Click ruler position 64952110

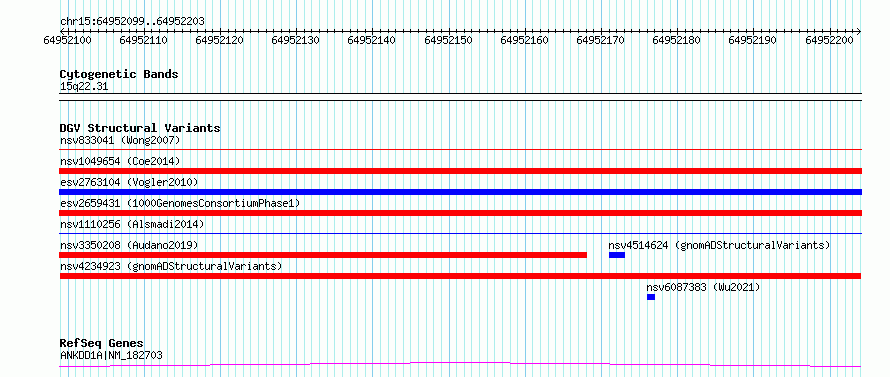pyautogui.click(x=144, y=40)
